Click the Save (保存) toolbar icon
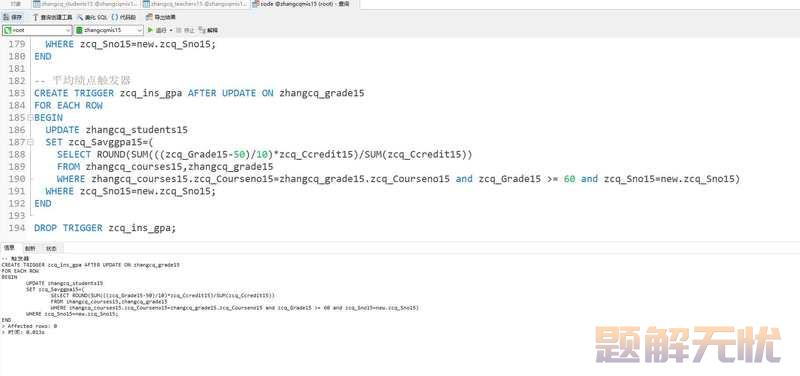 click(x=13, y=17)
